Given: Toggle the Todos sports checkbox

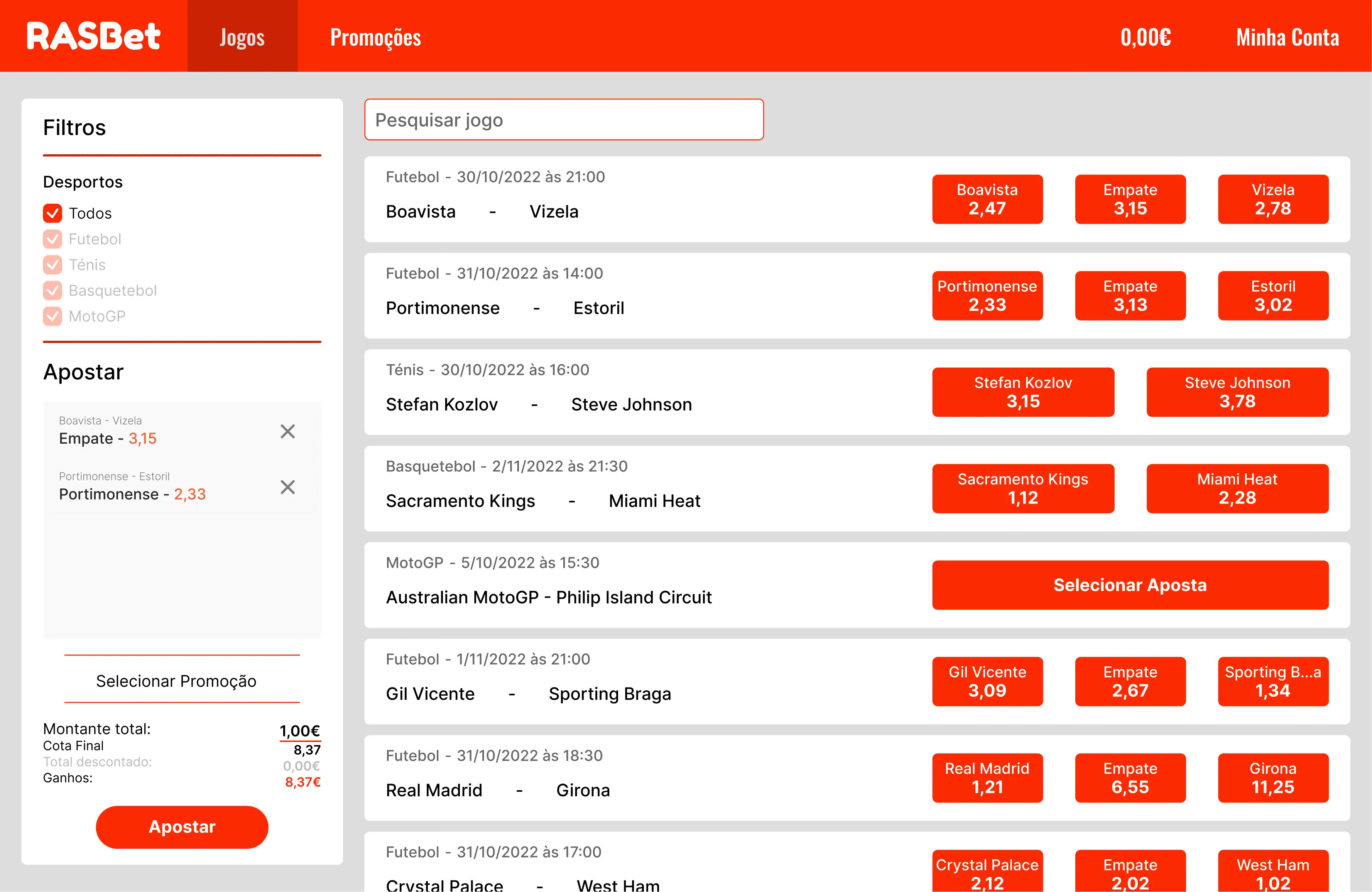Looking at the screenshot, I should [x=52, y=213].
